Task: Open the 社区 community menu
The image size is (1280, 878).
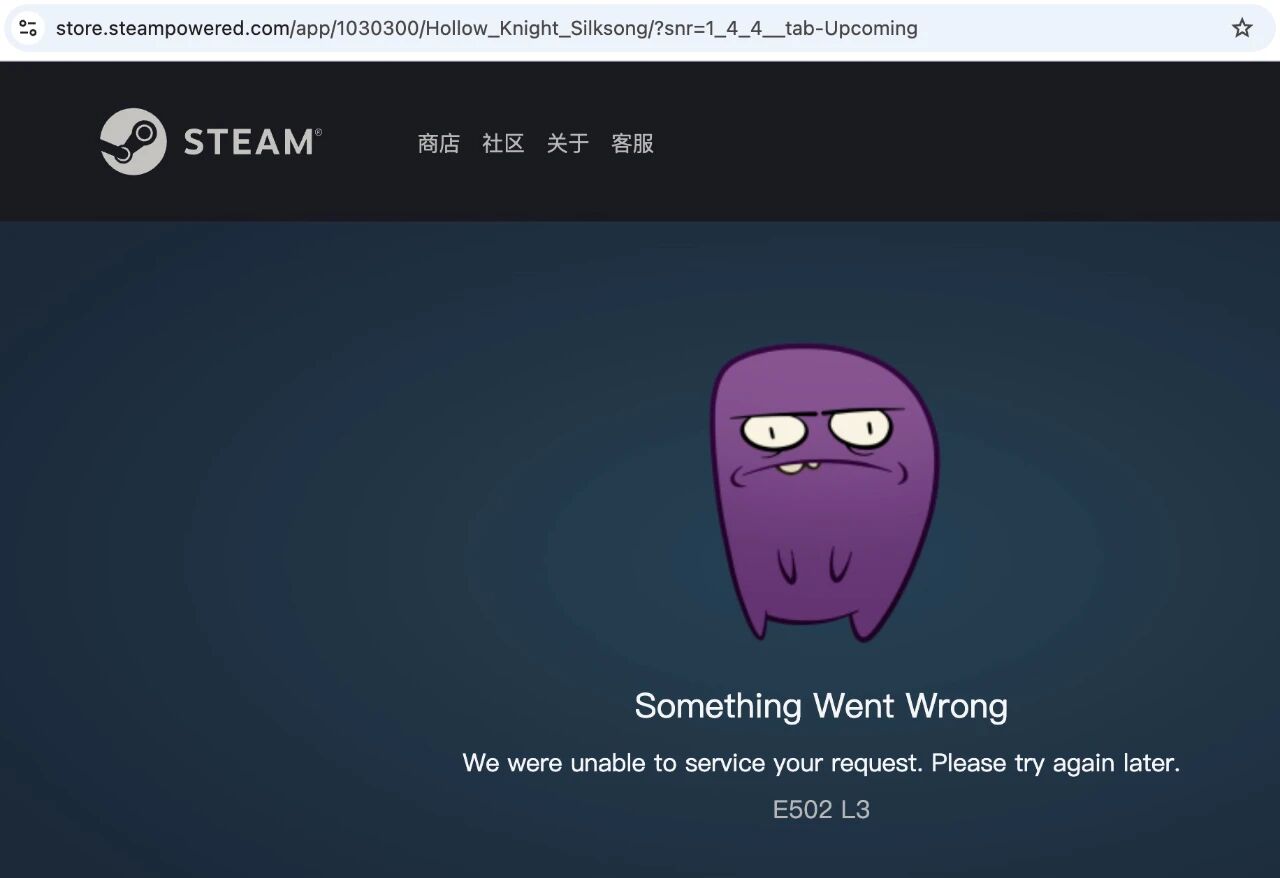Action: pos(503,144)
